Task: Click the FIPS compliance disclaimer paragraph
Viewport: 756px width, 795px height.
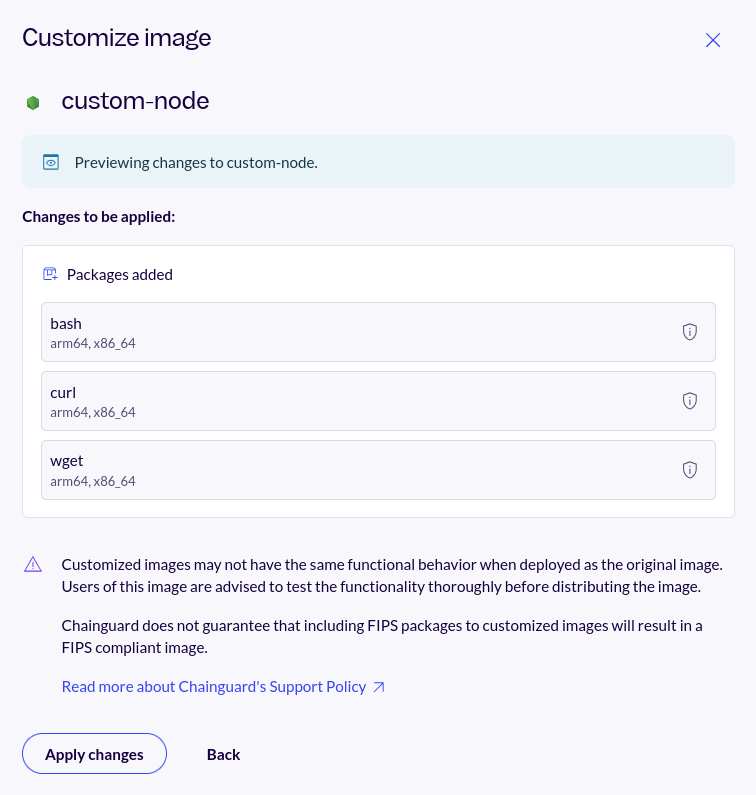Action: tap(381, 636)
